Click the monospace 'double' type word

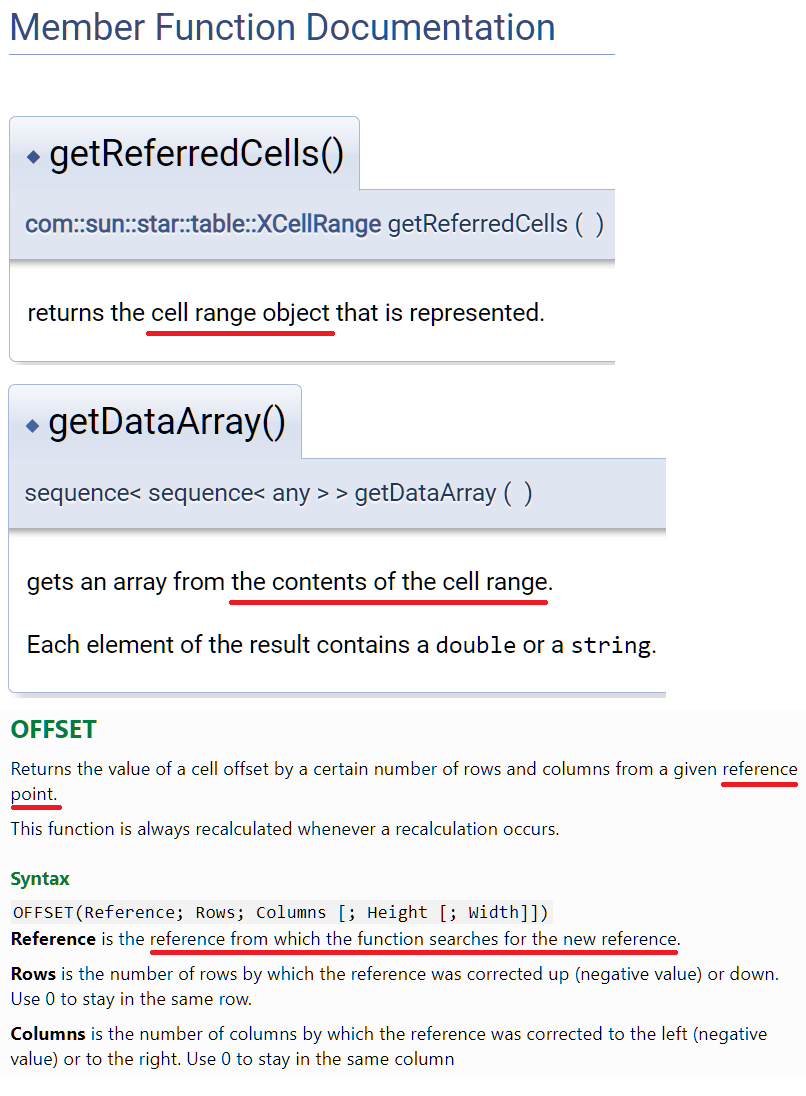coord(475,645)
